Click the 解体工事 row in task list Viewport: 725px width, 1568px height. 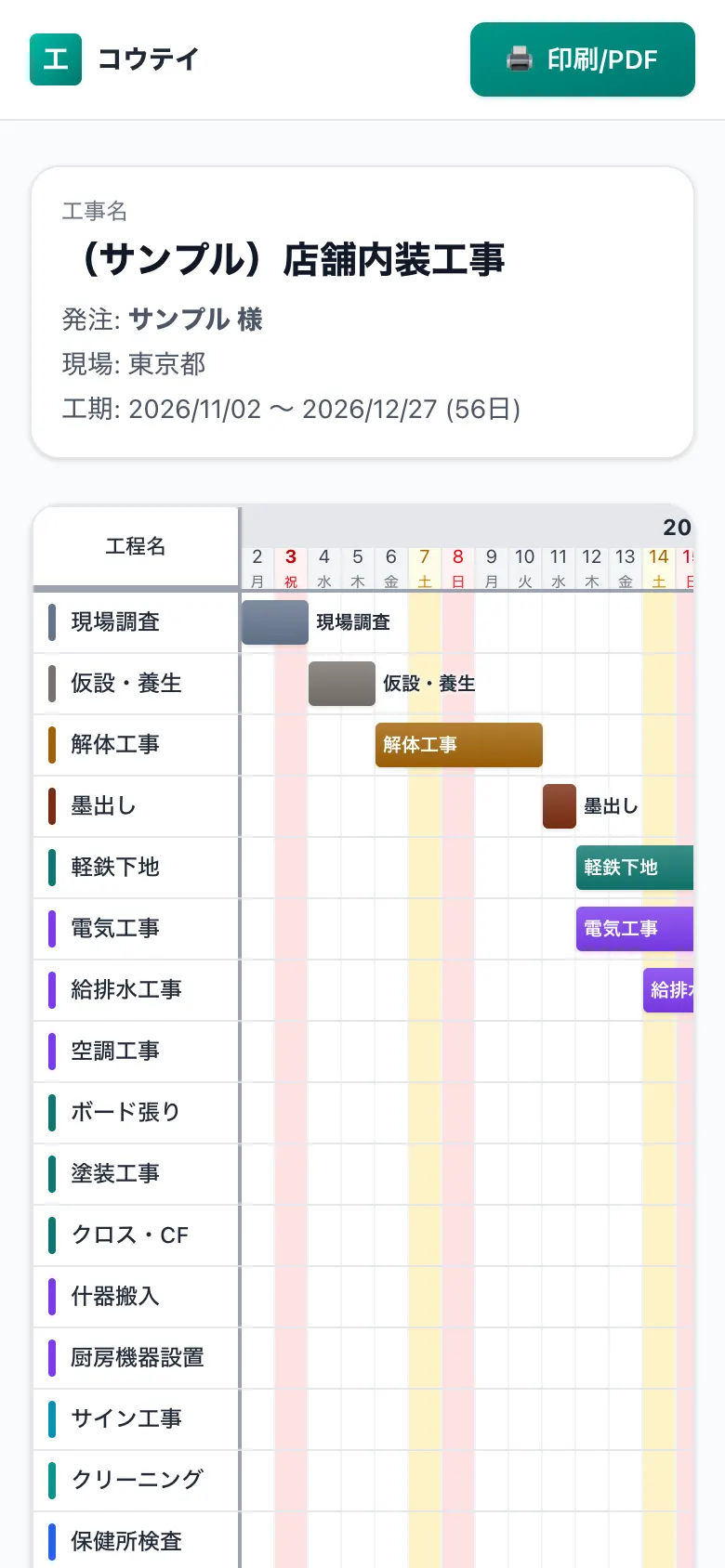pos(137,745)
